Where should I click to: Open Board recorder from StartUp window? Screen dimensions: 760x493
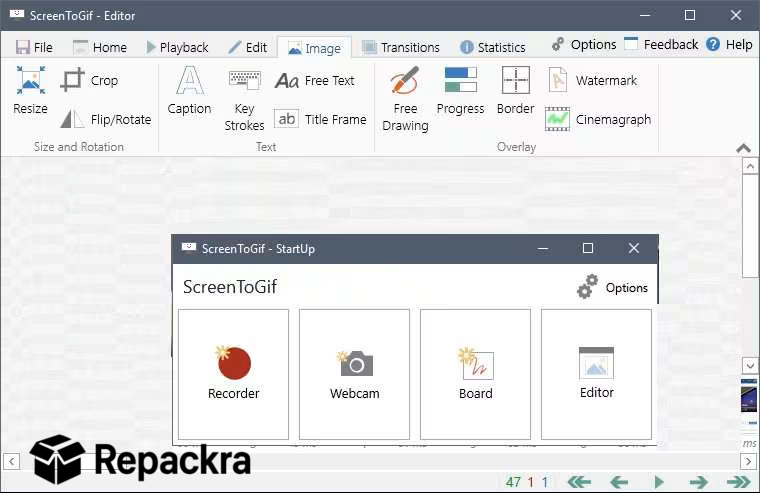point(475,374)
